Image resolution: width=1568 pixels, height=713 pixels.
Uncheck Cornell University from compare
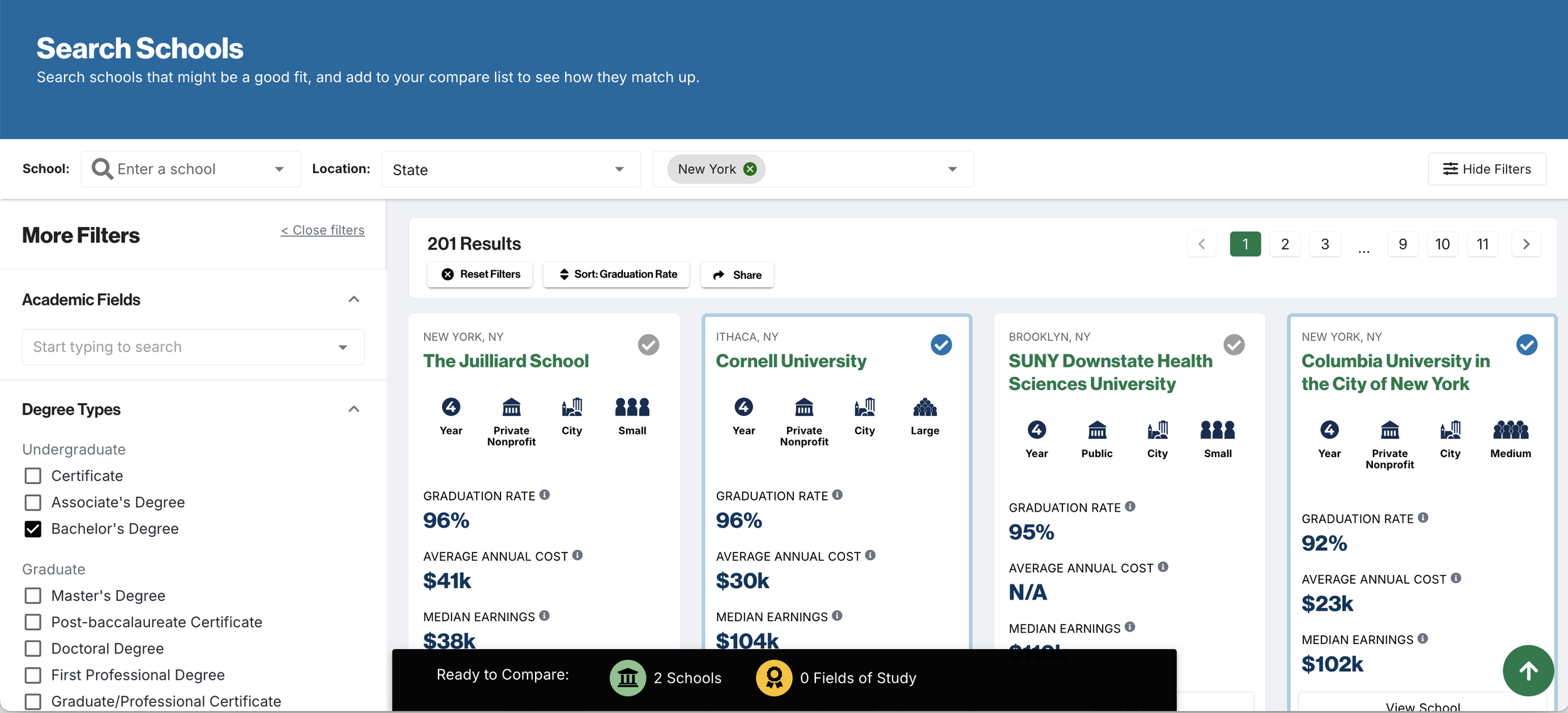[x=941, y=344]
